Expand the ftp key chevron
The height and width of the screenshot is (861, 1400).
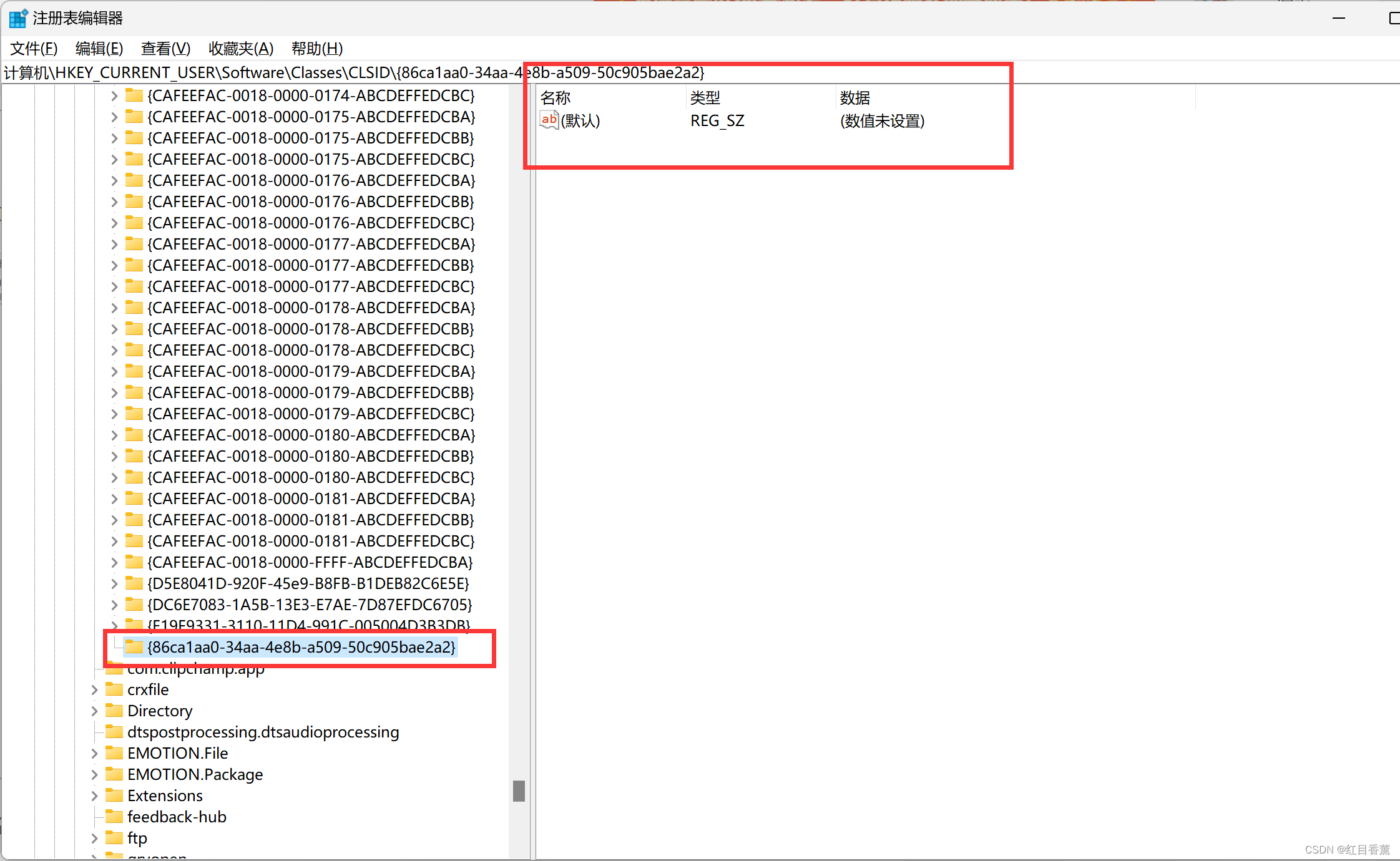pyautogui.click(x=94, y=838)
